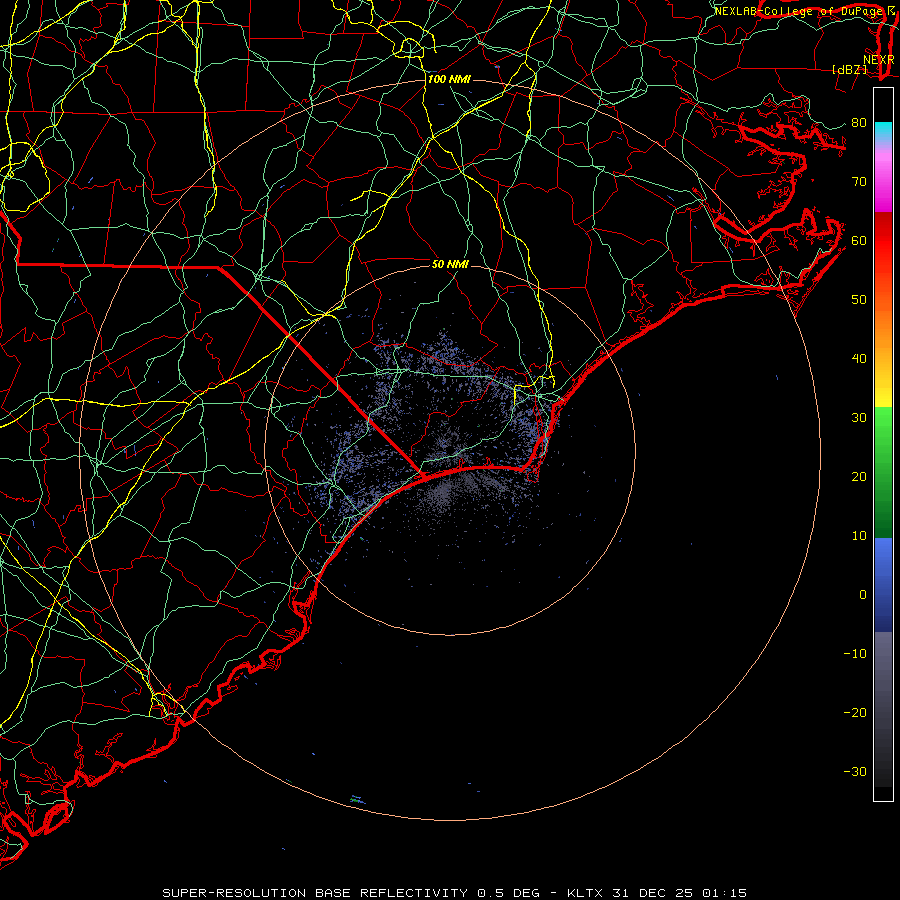
Task: Click the 50 value on color scale
Action: 859,300
